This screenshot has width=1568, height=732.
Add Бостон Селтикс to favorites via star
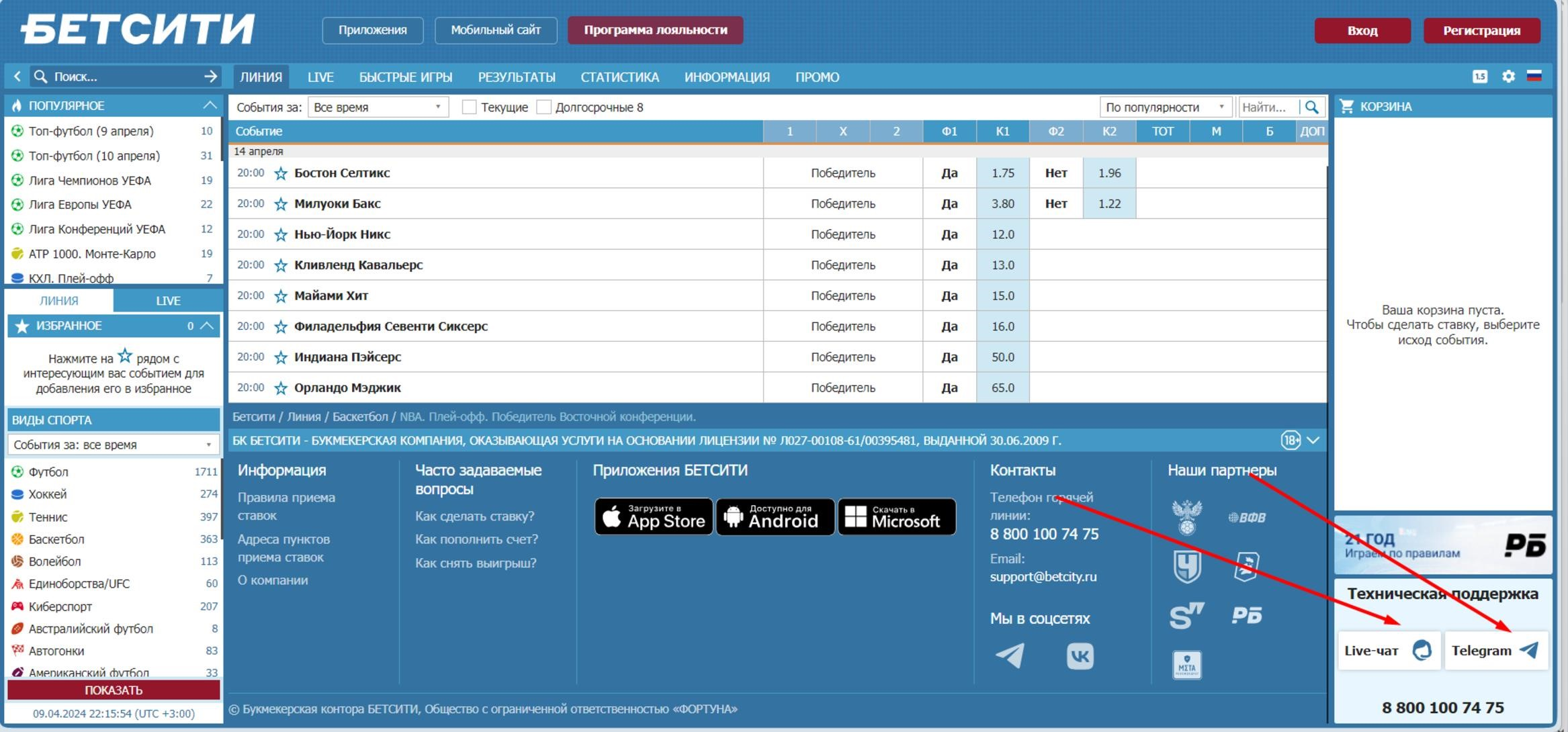(x=281, y=173)
